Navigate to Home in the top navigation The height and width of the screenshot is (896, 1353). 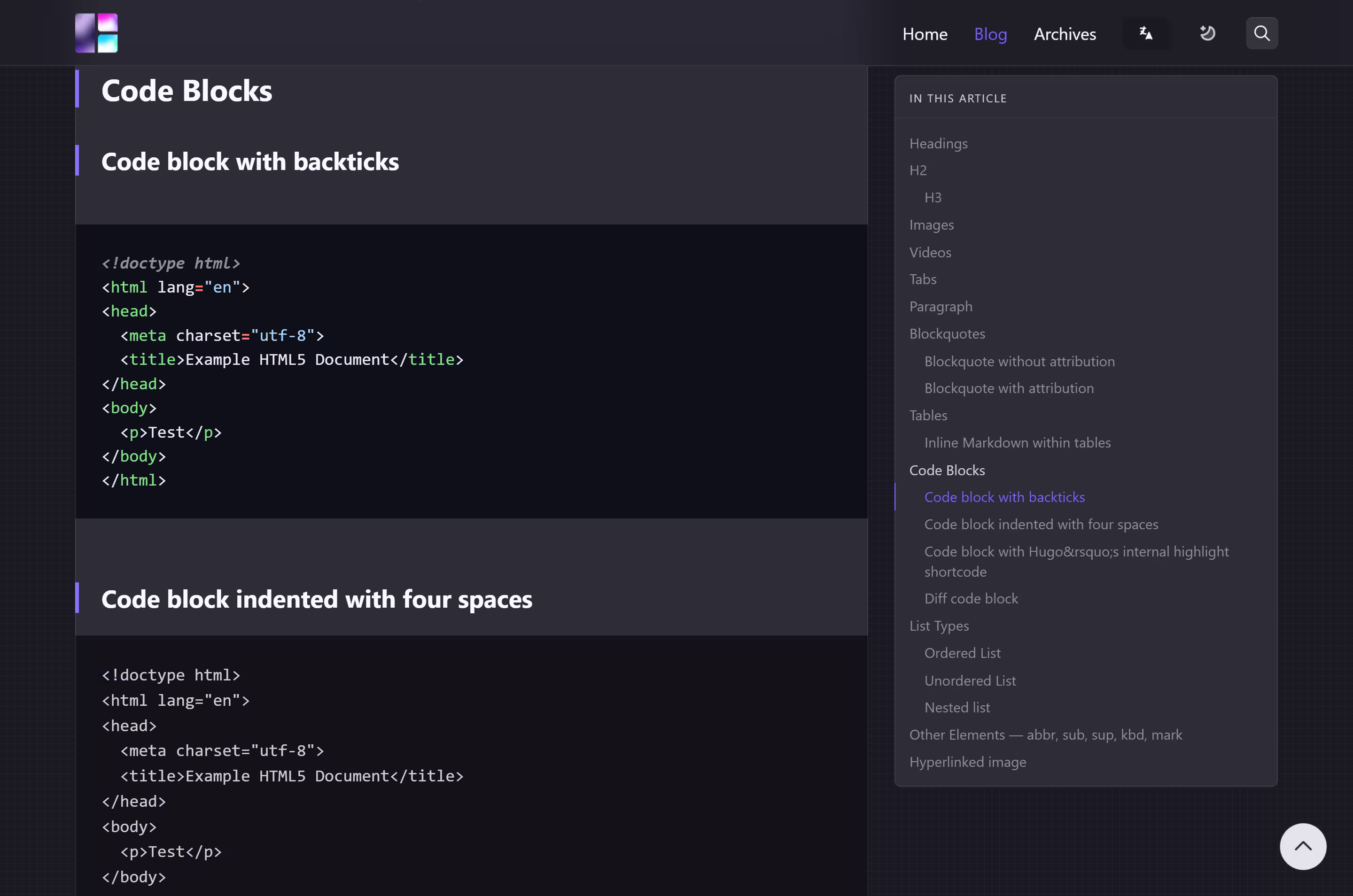924,34
